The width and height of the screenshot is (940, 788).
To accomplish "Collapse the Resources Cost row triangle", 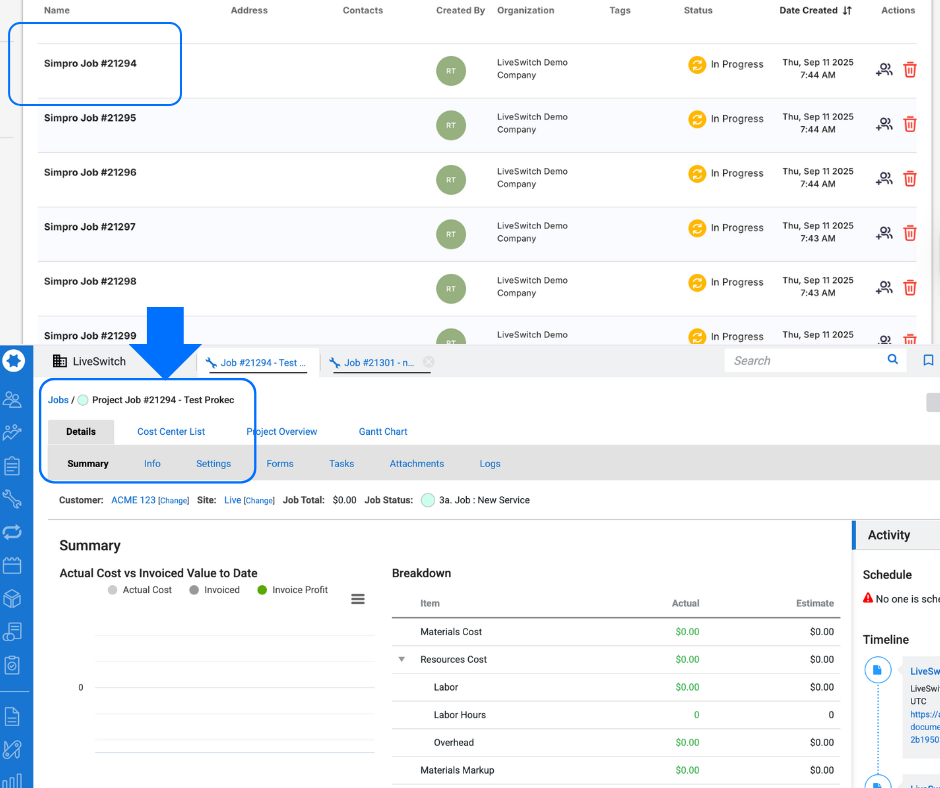I will pyautogui.click(x=402, y=659).
